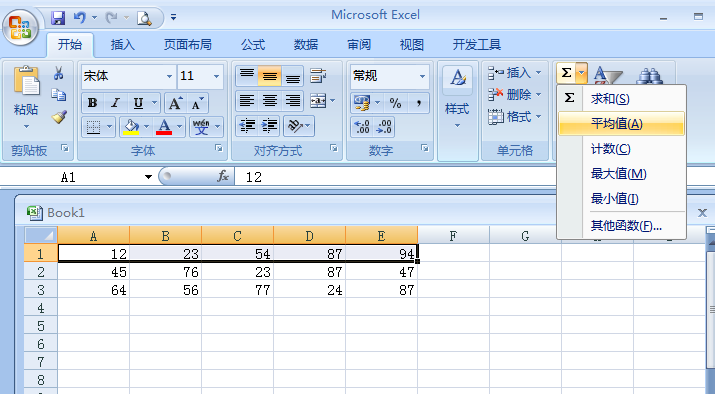Apply percent style to cells
The width and height of the screenshot is (715, 394).
(395, 103)
